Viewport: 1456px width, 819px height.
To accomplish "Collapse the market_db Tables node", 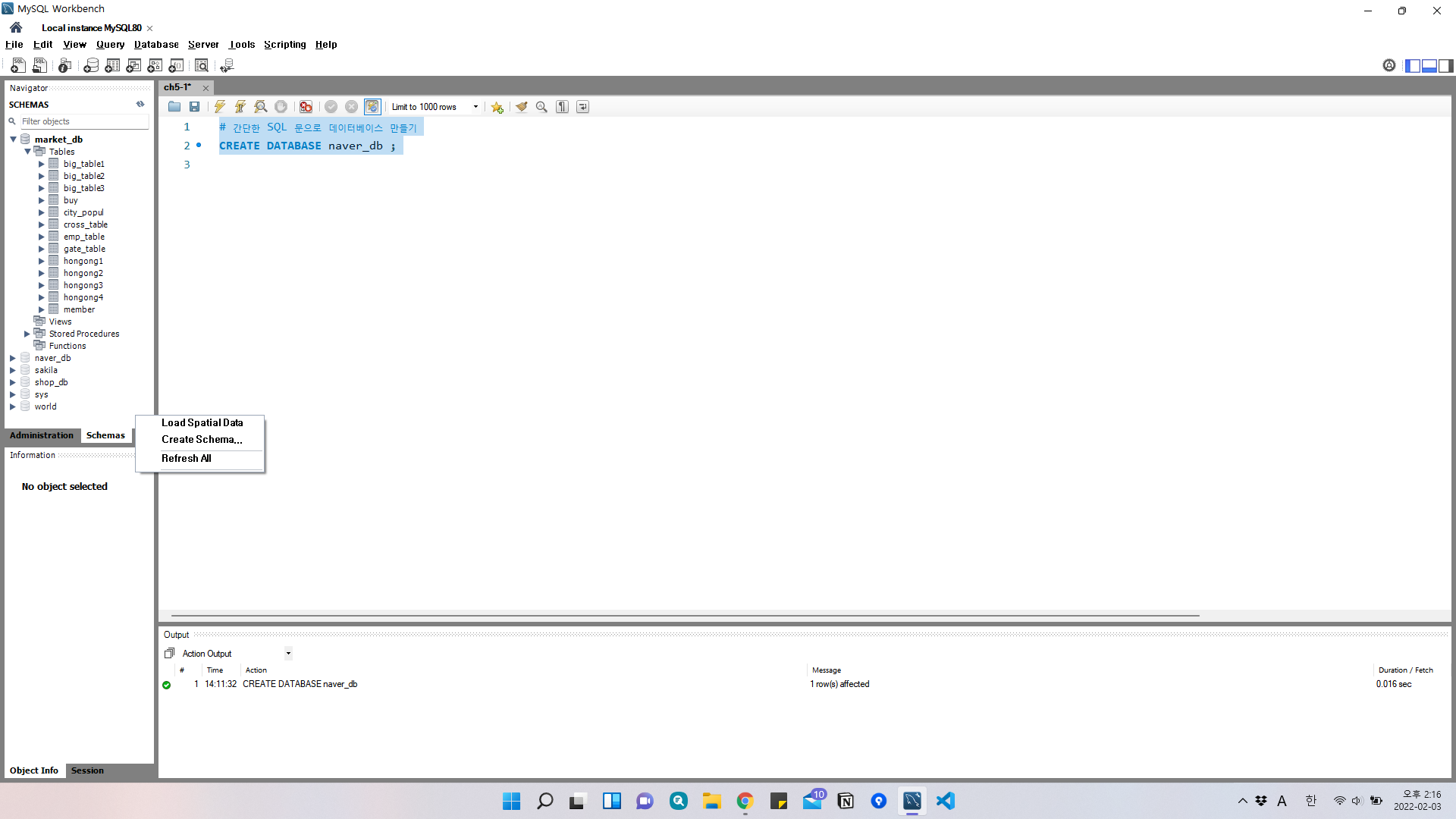I will (27, 152).
